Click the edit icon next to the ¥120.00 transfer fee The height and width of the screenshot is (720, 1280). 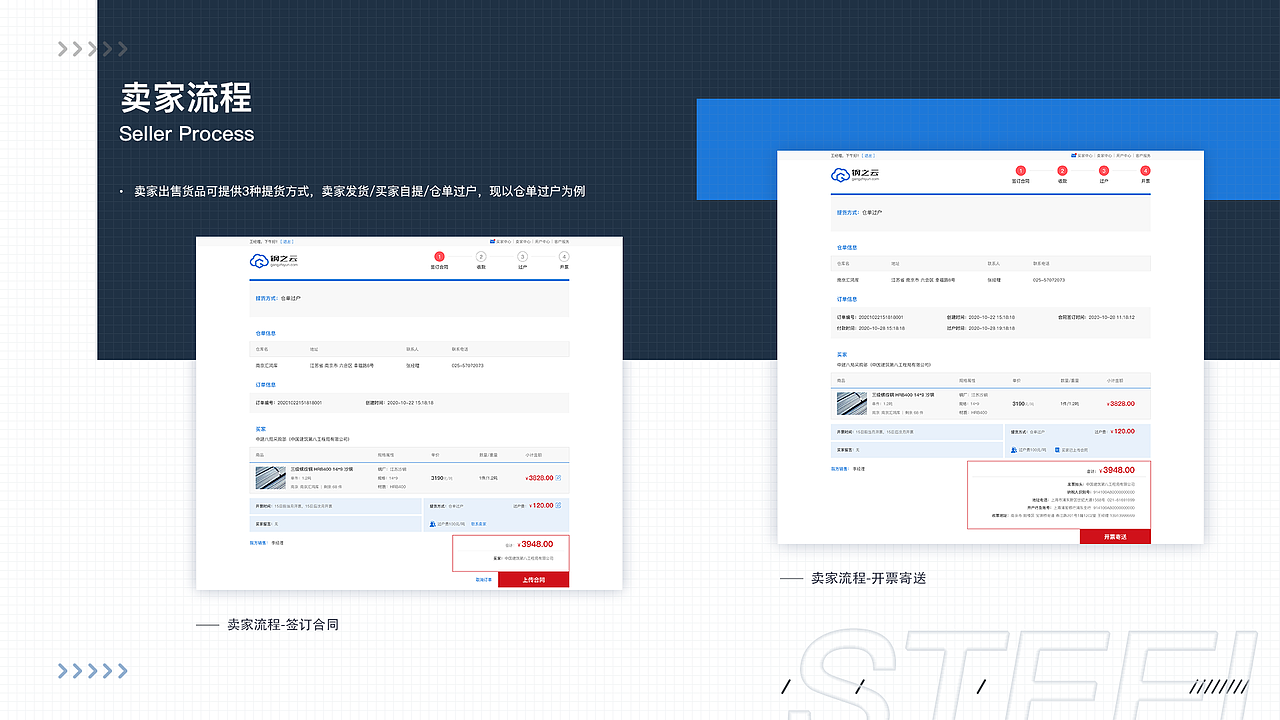[x=558, y=506]
